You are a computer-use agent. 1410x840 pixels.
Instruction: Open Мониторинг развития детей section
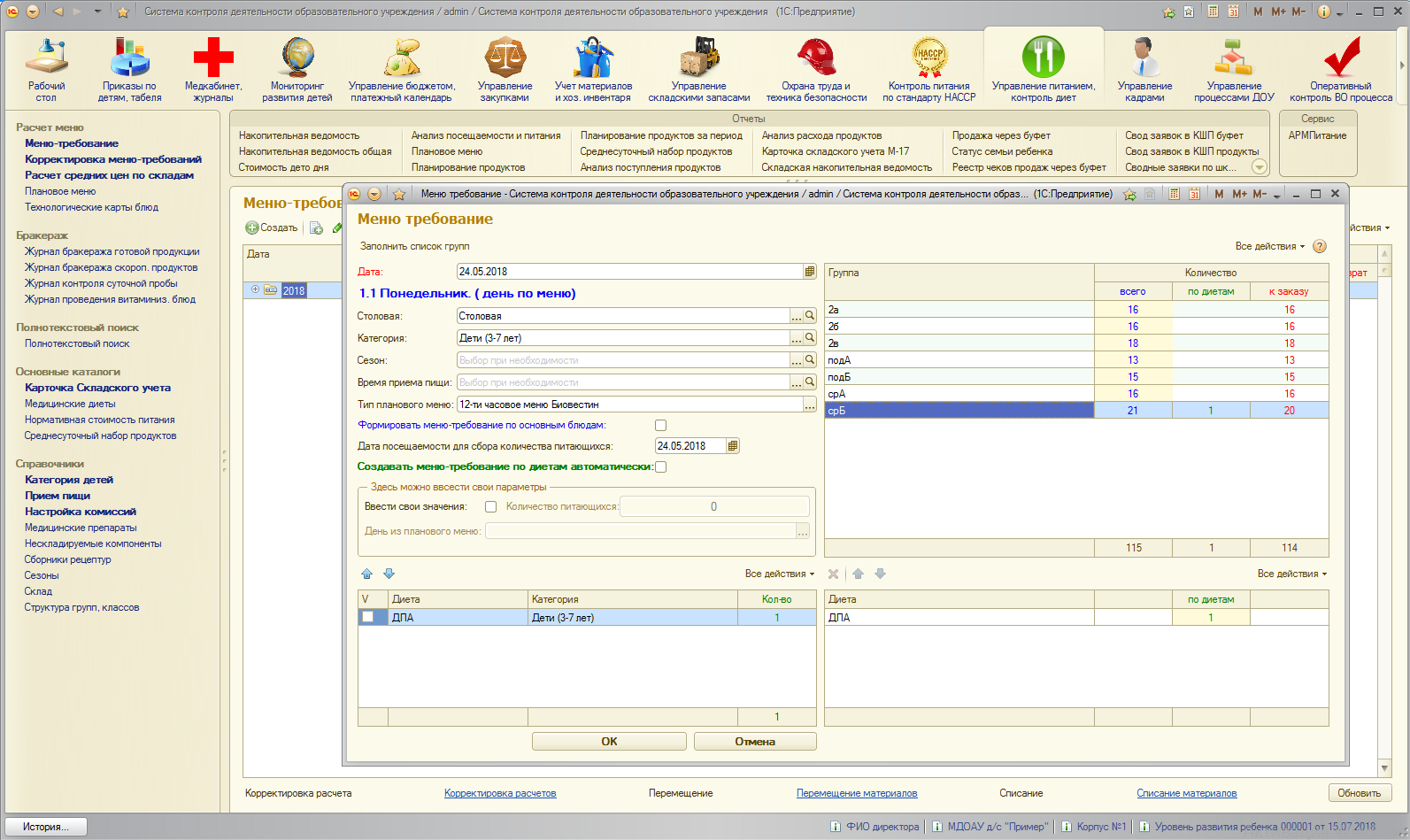click(x=297, y=70)
